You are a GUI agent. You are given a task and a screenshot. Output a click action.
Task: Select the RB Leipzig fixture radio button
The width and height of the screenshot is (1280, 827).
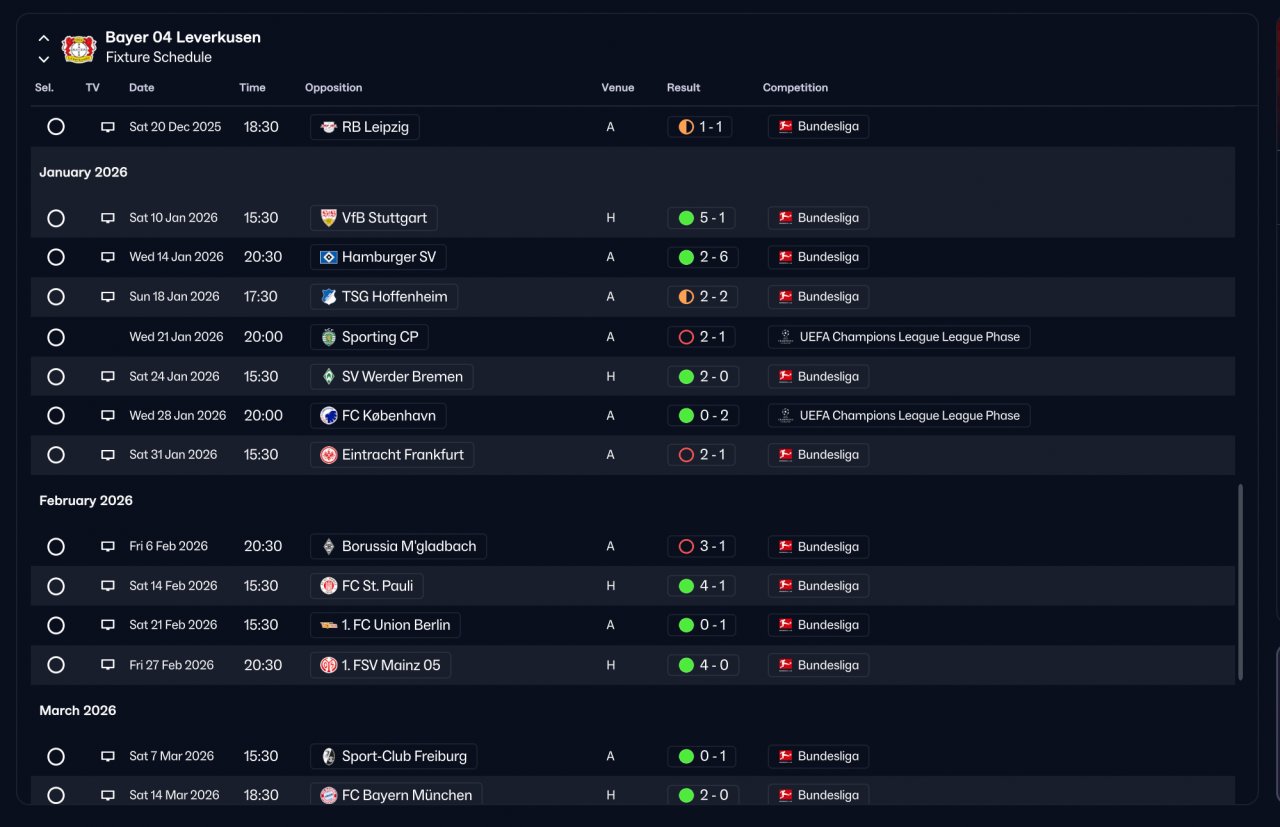coord(56,127)
